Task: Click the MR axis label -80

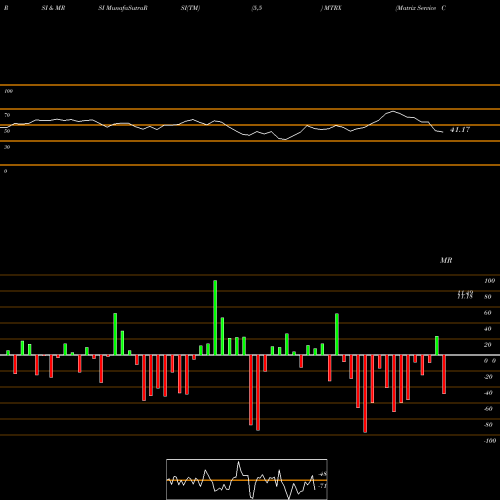Action: (x=488, y=425)
